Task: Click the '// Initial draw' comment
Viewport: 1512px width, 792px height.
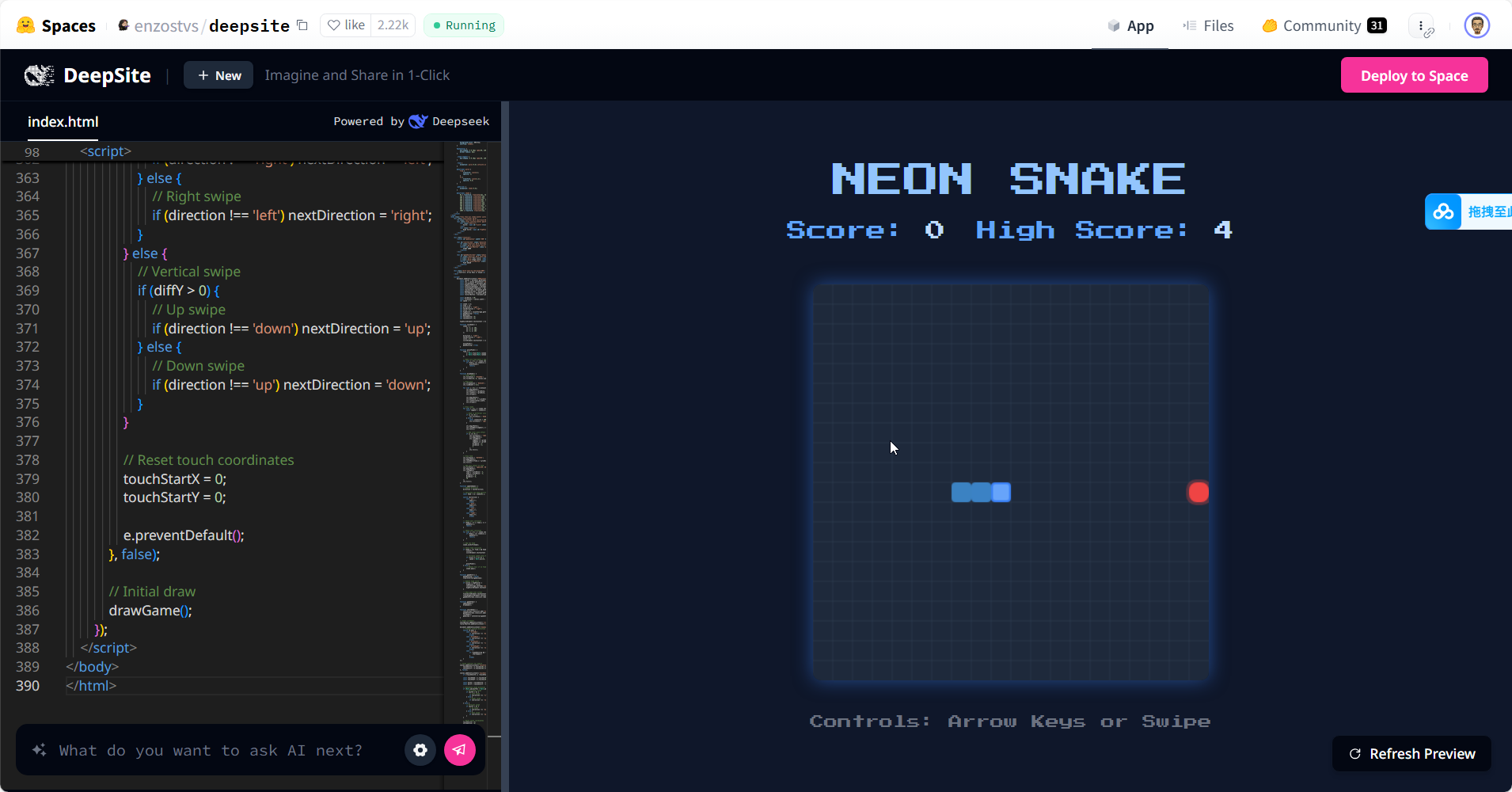Action: point(152,591)
